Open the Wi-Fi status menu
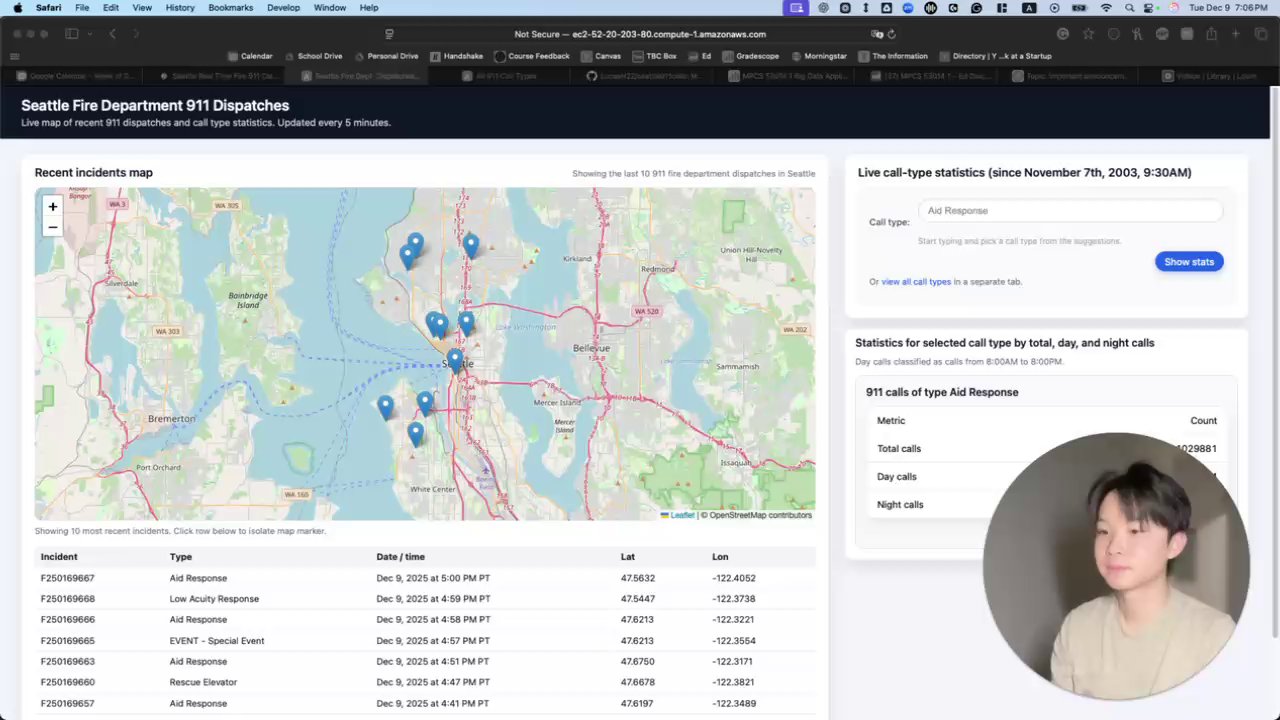Viewport: 1280px width, 720px height. (1106, 7)
